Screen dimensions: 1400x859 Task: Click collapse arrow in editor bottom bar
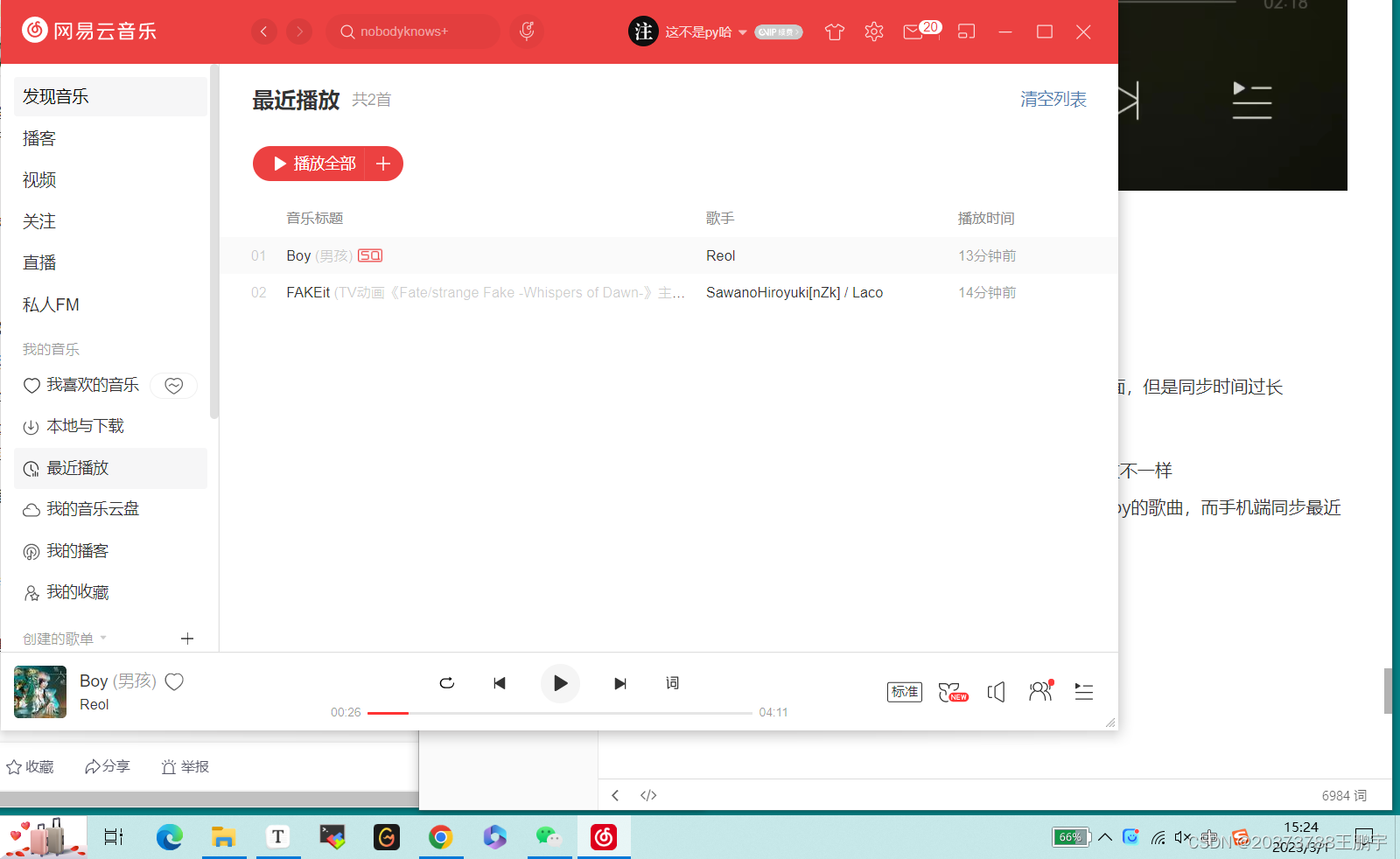(615, 795)
